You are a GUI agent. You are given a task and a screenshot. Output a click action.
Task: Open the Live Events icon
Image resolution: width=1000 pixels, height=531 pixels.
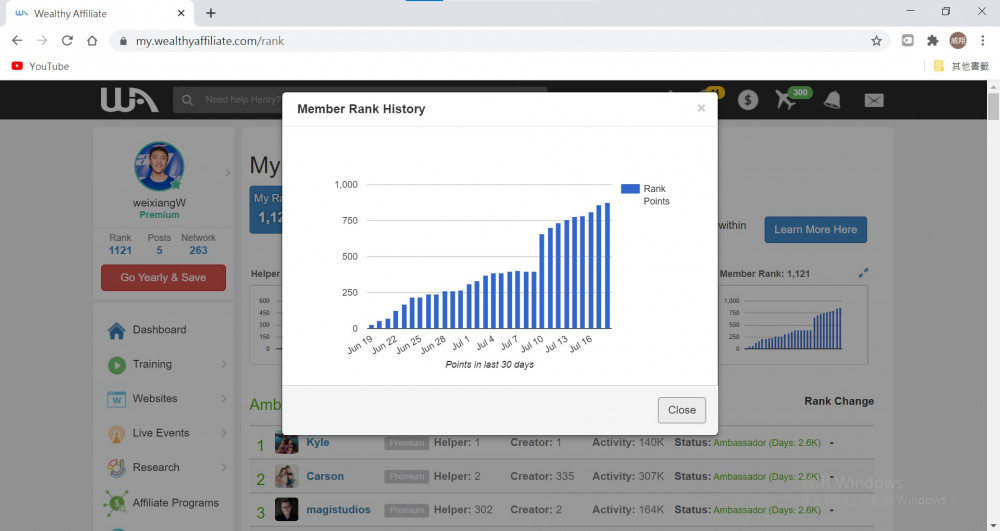pyautogui.click(x=117, y=433)
